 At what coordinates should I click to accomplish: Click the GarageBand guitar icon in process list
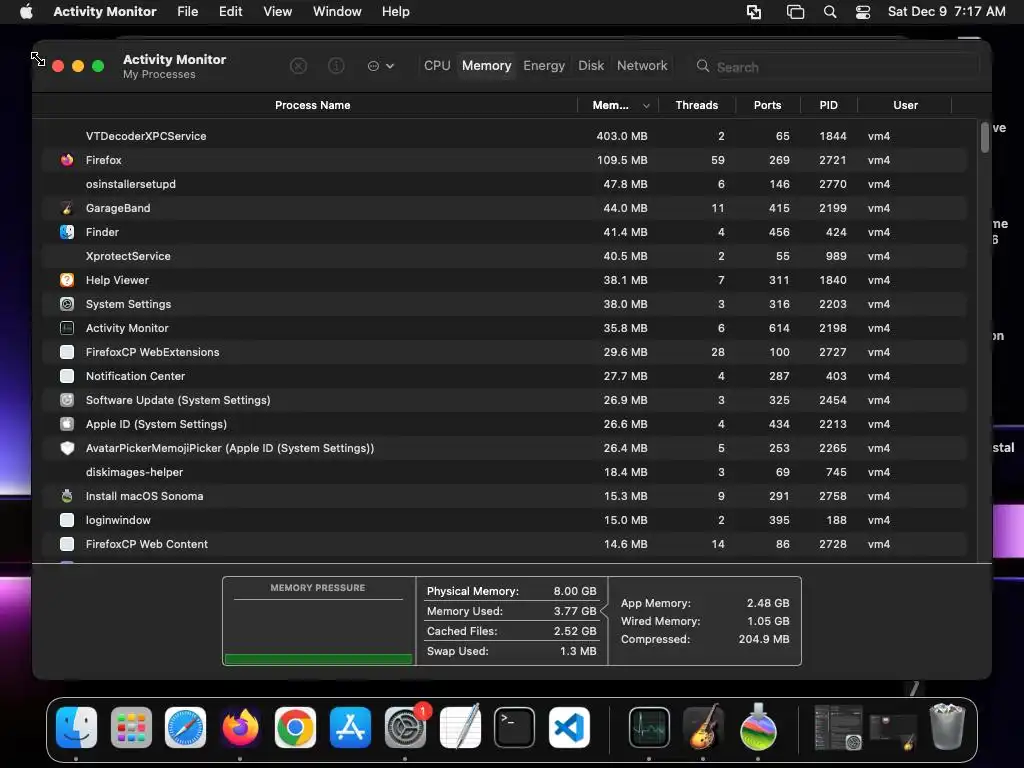tap(67, 208)
